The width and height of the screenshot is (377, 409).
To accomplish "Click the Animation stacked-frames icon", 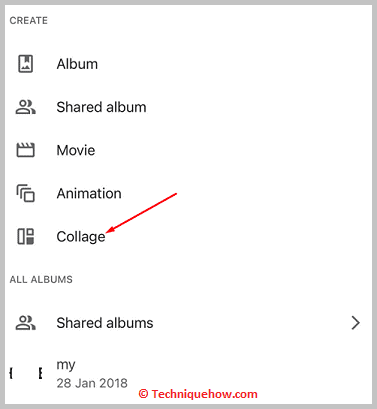I will [x=25, y=193].
